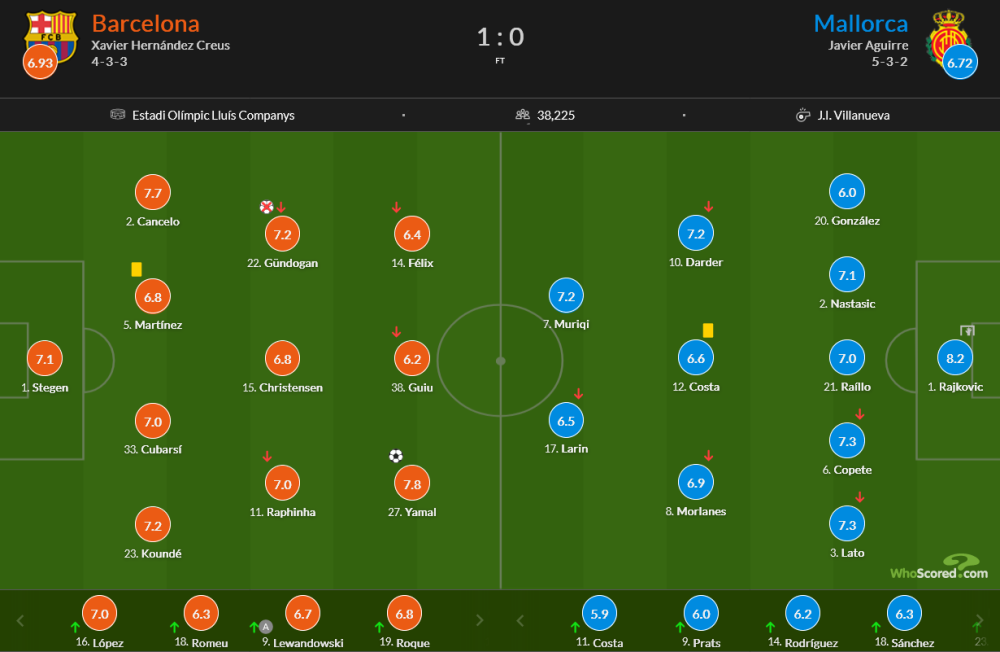1000x652 pixels.
Task: Click the stadium icon beside Estadi Olímpic
Action: point(117,115)
